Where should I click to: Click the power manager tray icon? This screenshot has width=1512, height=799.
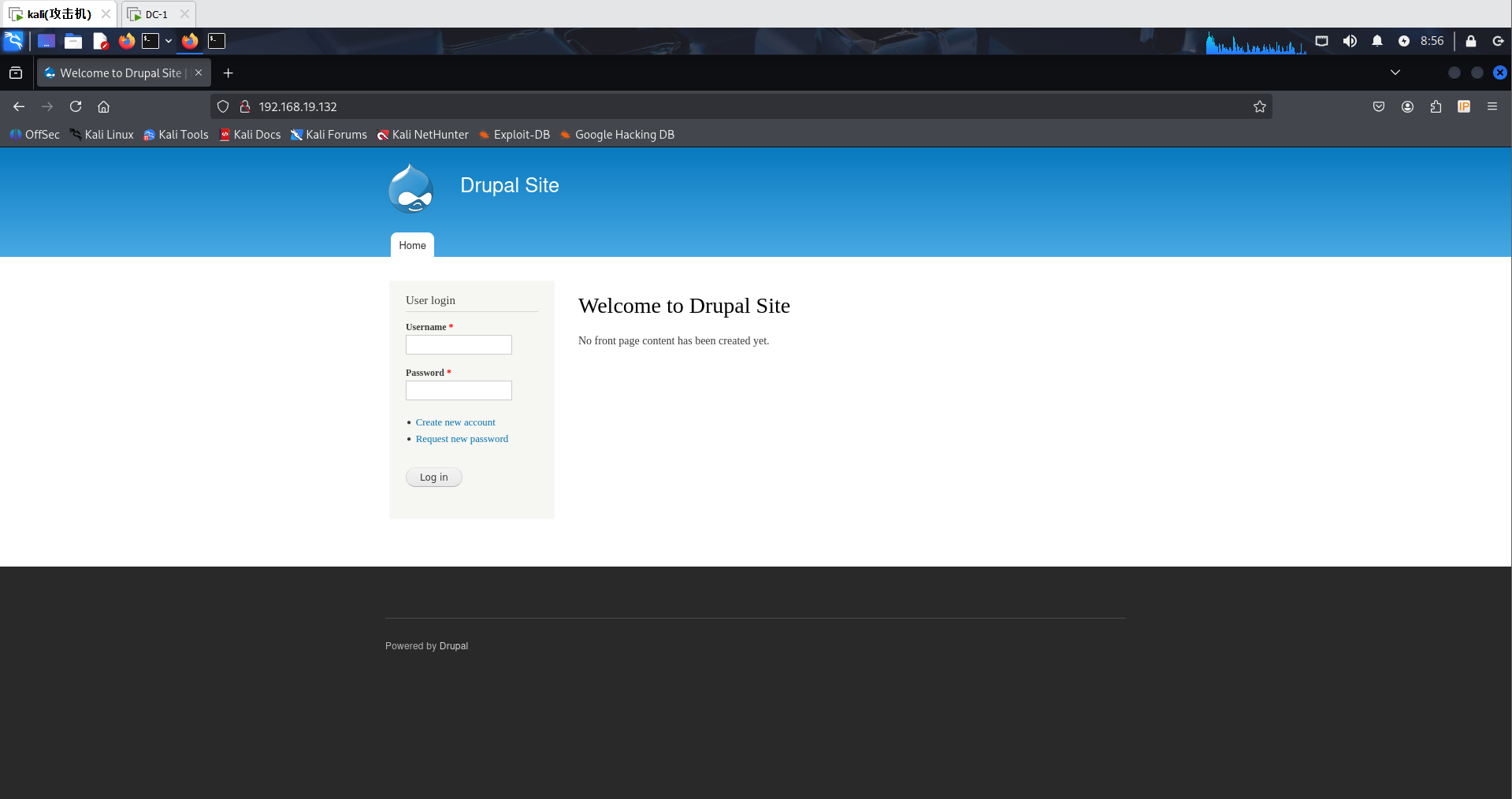[1404, 41]
